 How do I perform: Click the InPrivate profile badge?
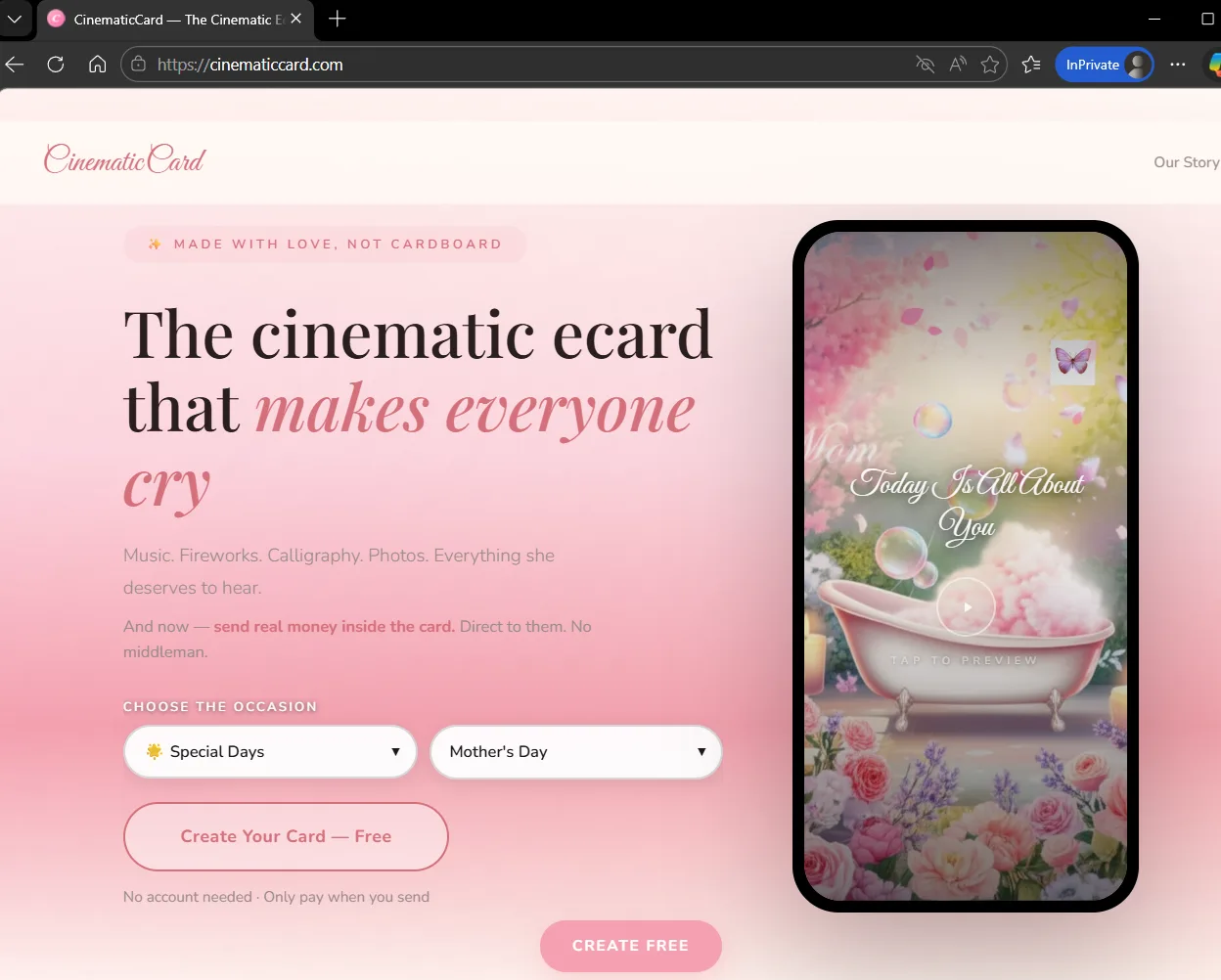click(1105, 64)
